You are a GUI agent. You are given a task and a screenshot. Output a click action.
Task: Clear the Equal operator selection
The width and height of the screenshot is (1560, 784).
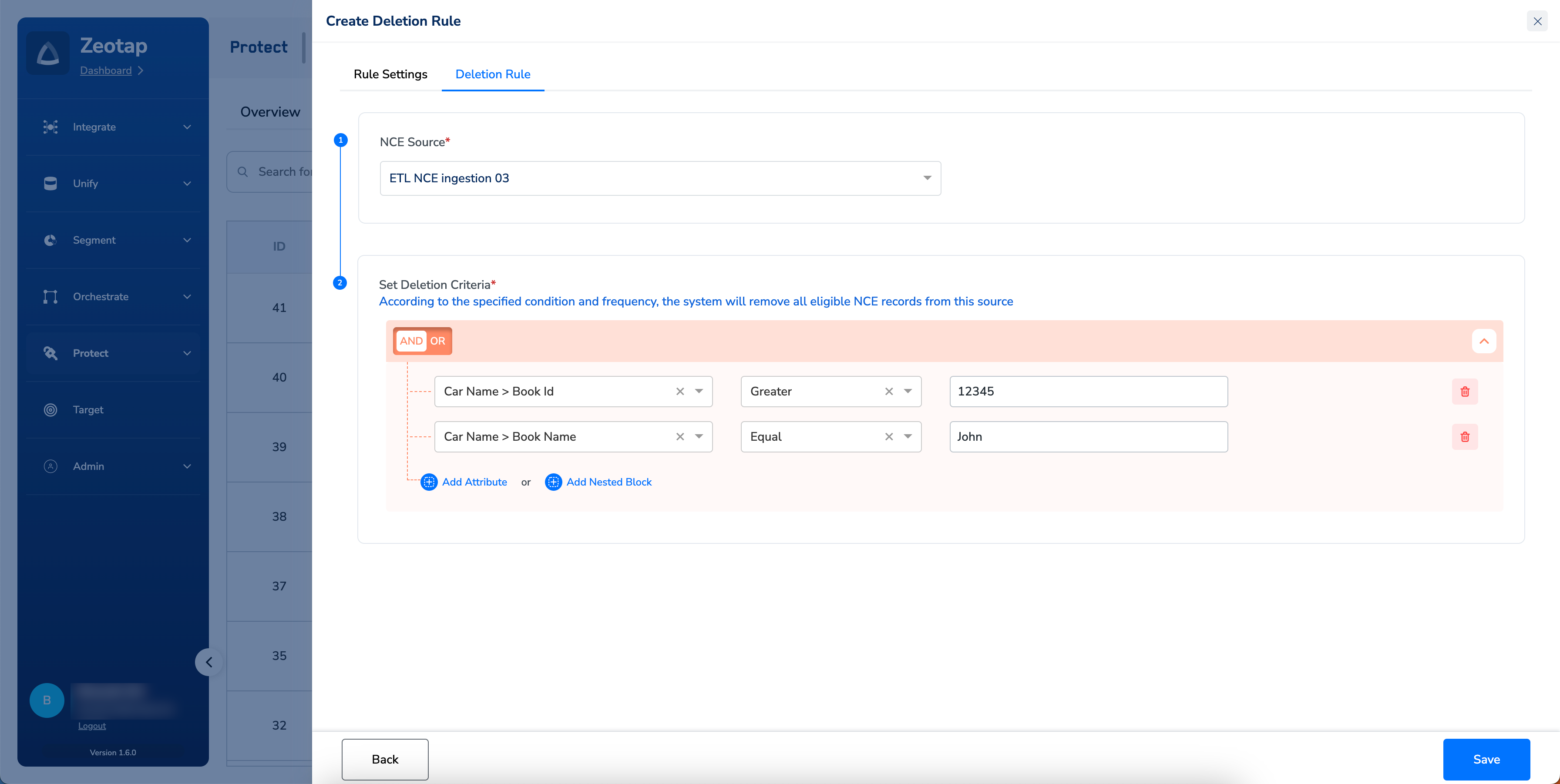(x=888, y=436)
